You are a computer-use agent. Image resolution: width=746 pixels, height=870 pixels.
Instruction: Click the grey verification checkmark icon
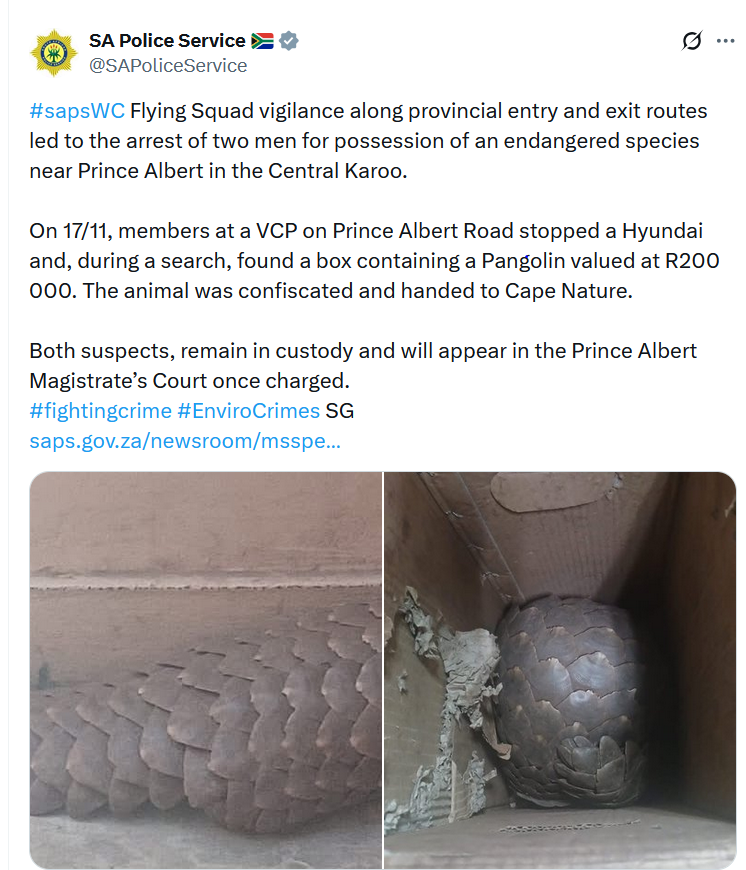point(288,41)
